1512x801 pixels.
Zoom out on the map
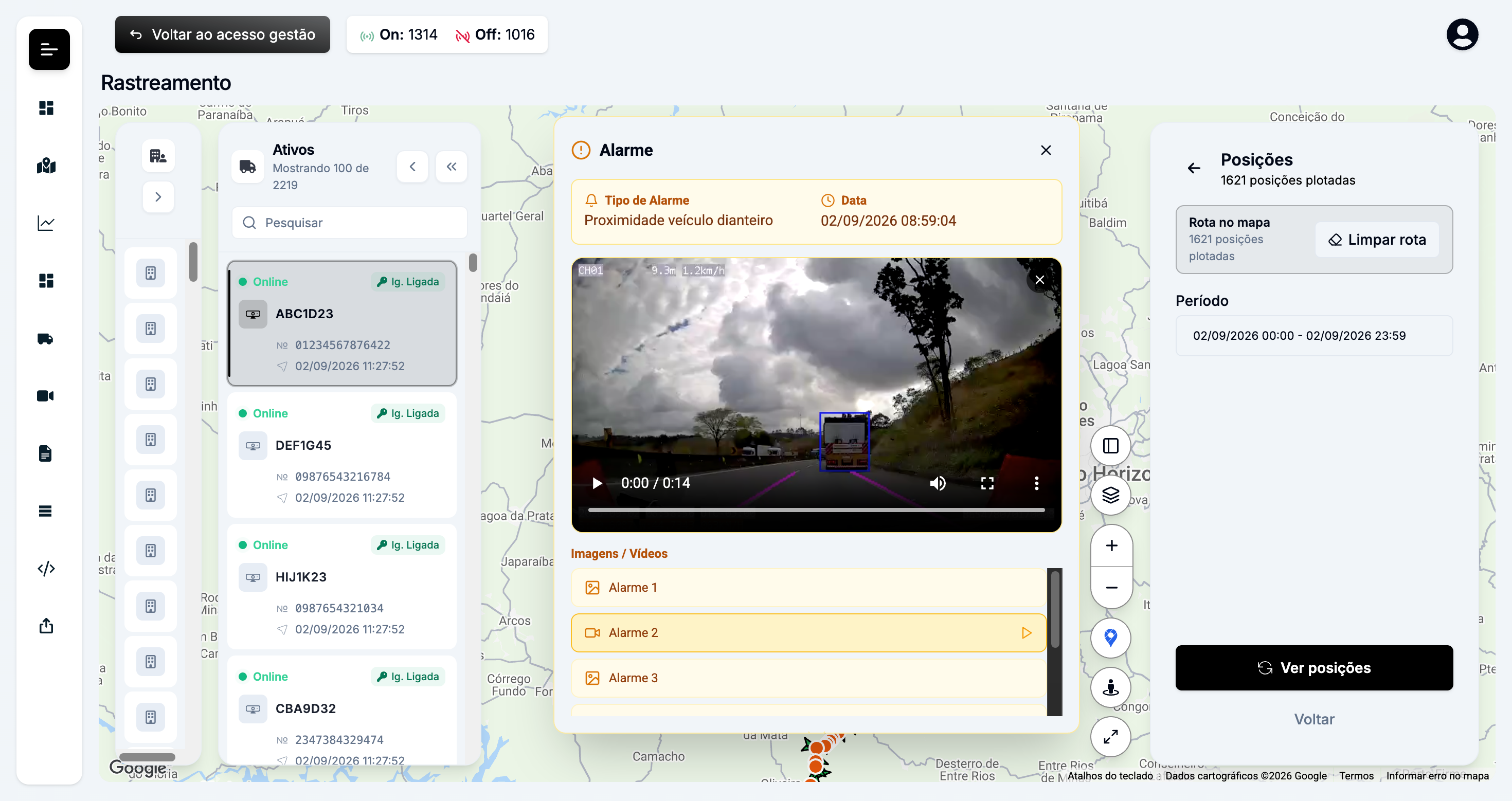1111,588
